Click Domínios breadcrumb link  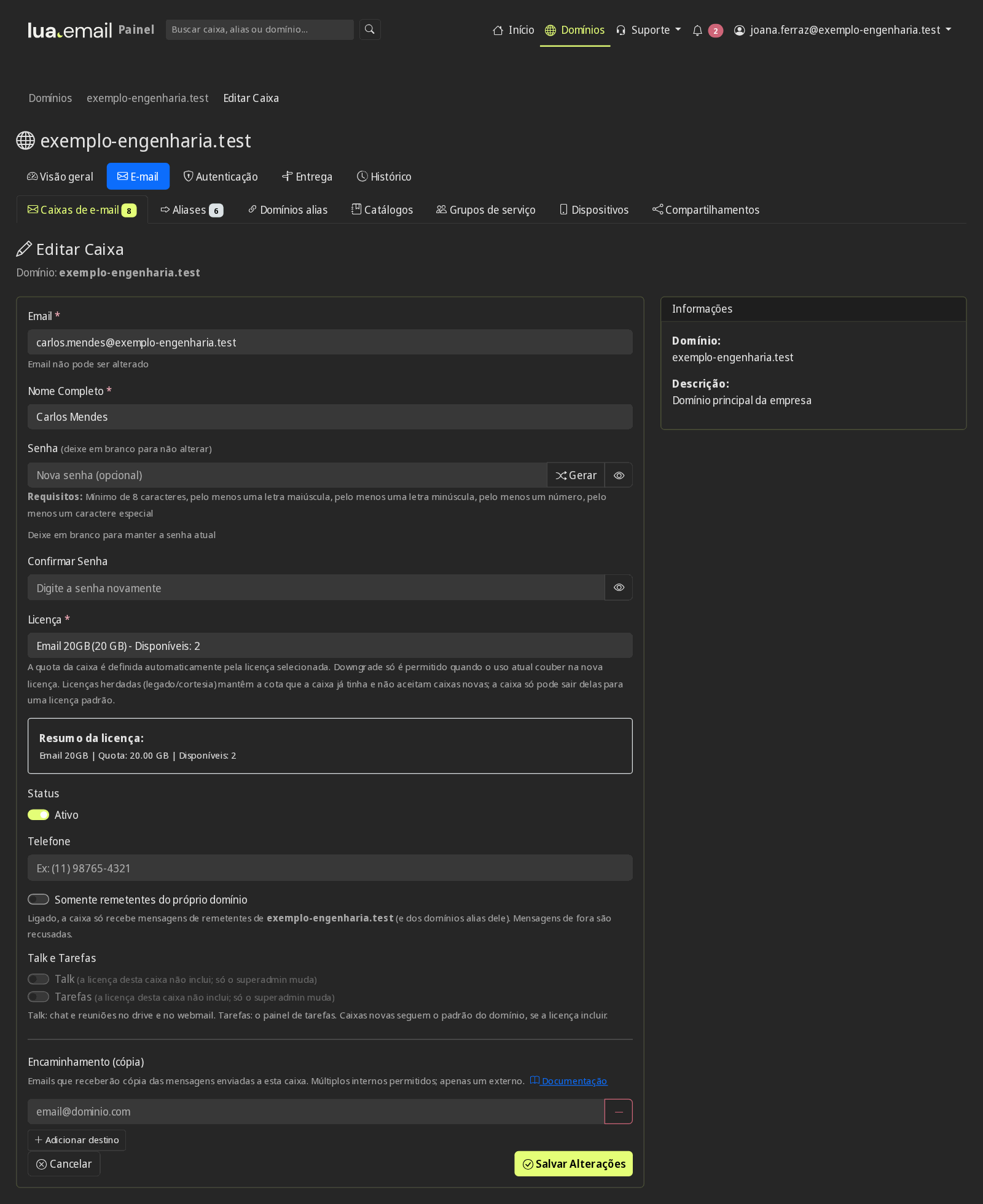[x=50, y=98]
